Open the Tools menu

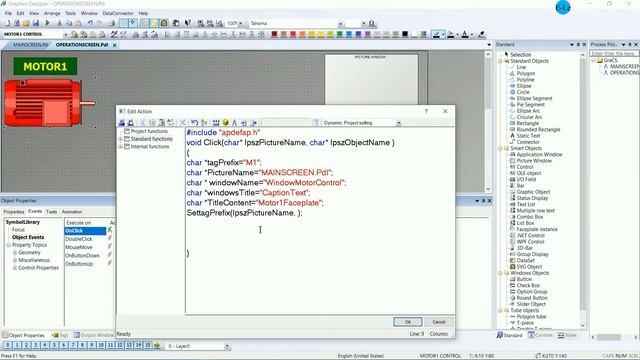[70, 13]
